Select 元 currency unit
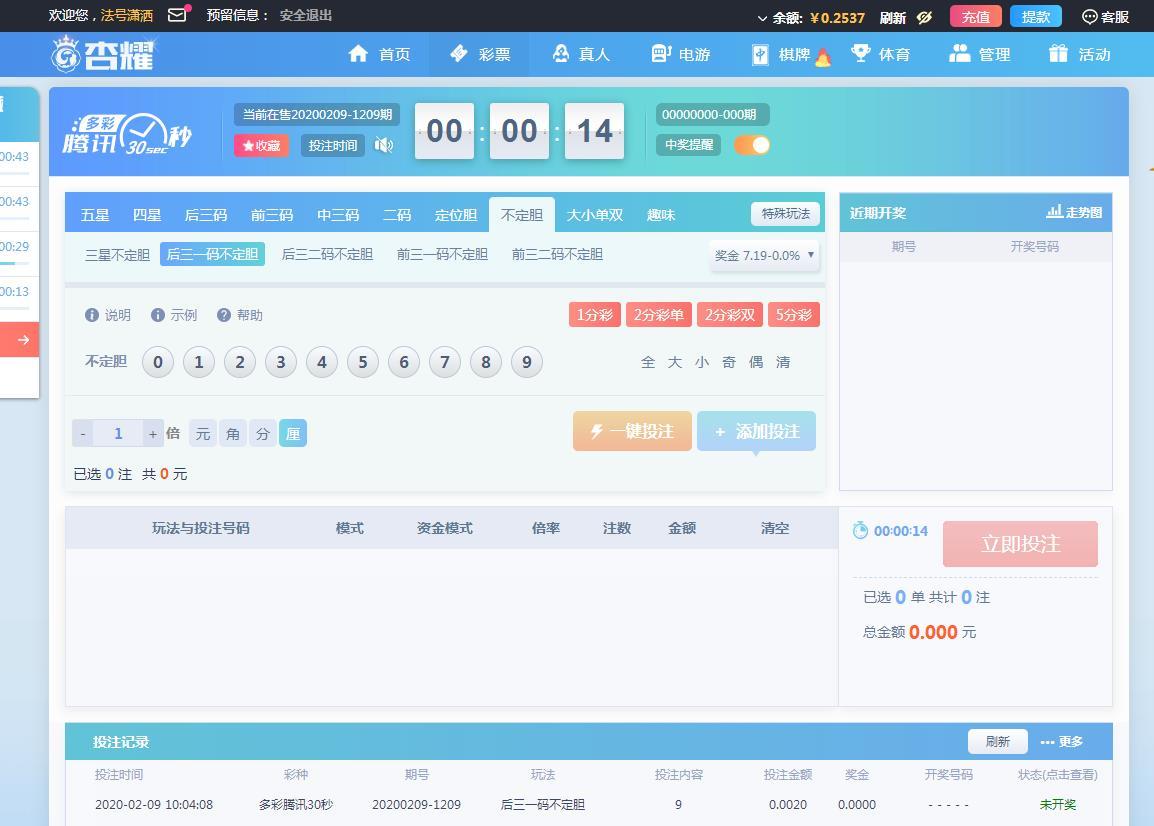Screen dimensions: 1154x826 point(203,434)
